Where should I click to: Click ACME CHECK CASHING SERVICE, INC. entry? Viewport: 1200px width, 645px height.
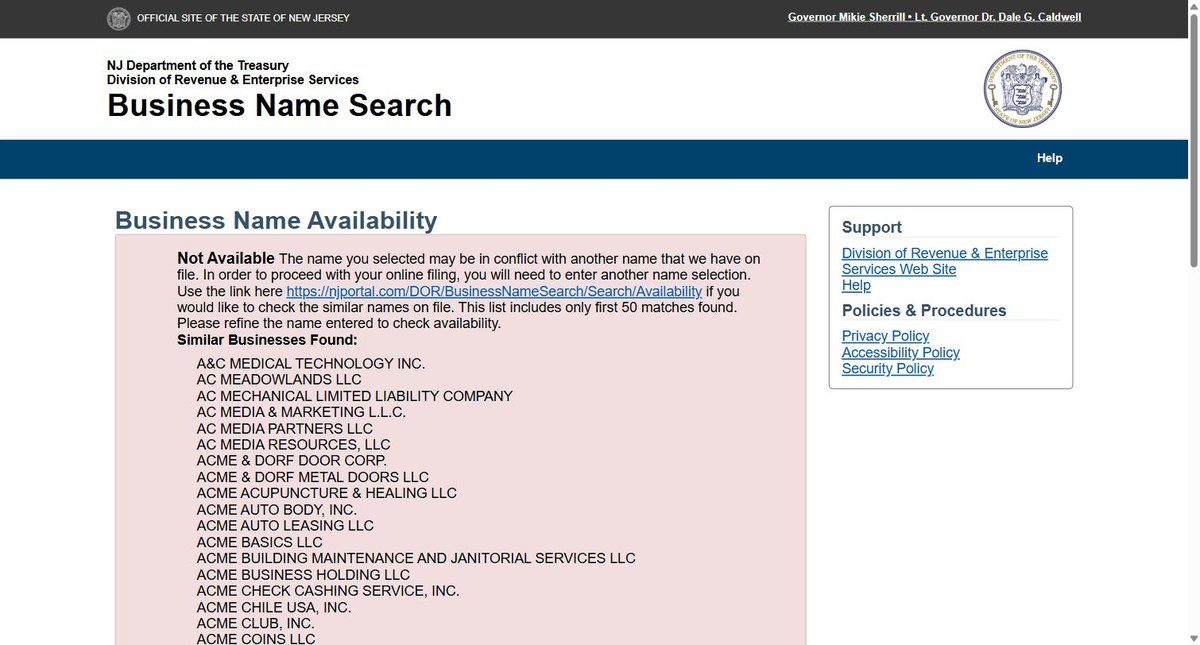328,590
